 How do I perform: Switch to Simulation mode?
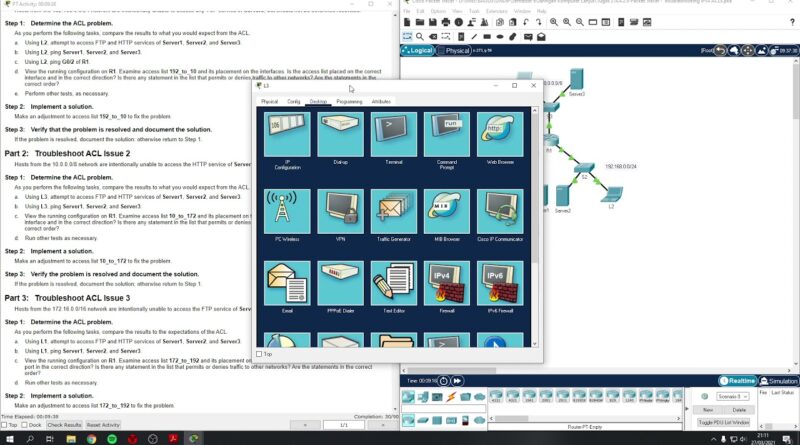[x=779, y=381]
